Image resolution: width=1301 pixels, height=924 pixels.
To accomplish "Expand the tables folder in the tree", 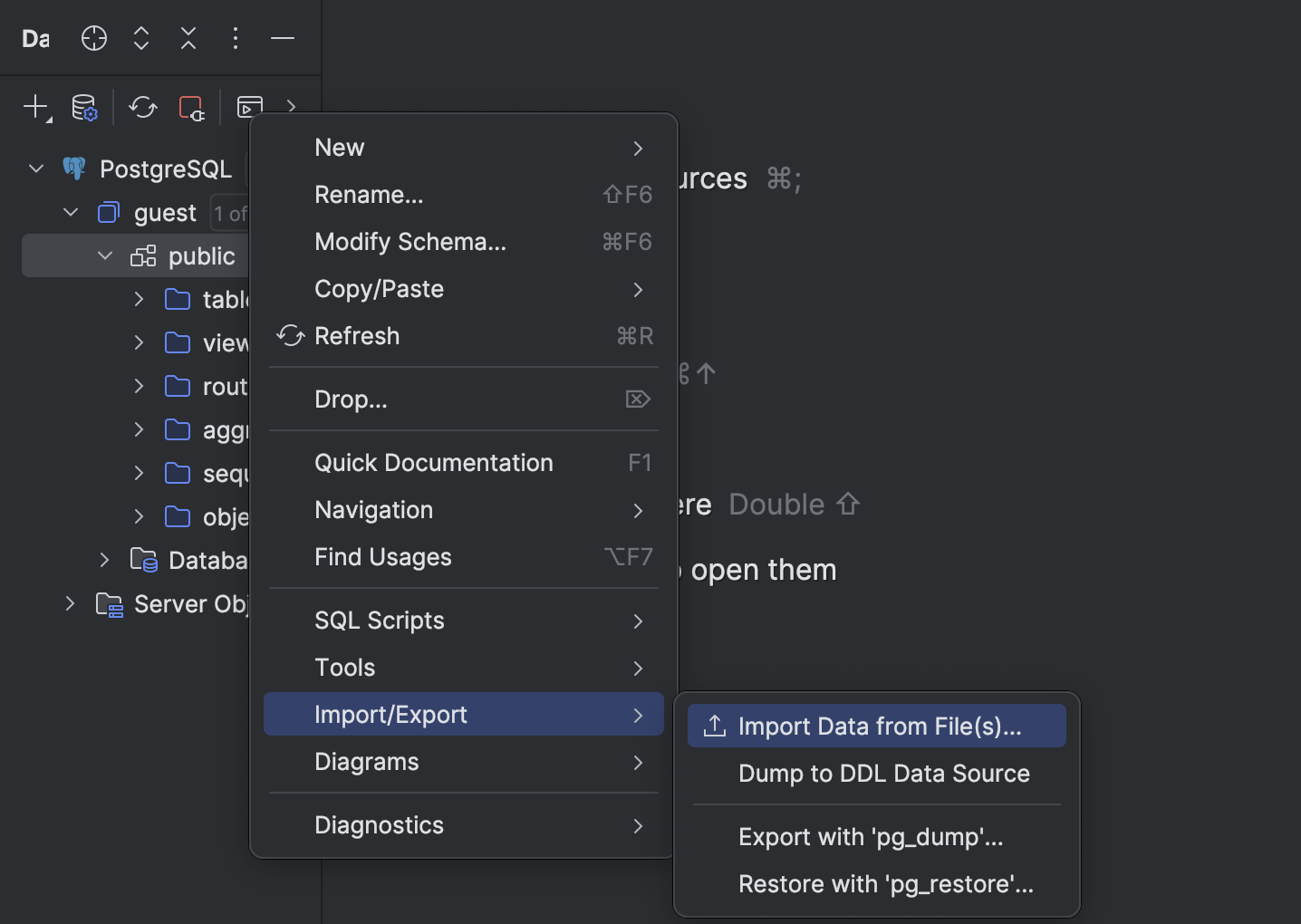I will [138, 299].
